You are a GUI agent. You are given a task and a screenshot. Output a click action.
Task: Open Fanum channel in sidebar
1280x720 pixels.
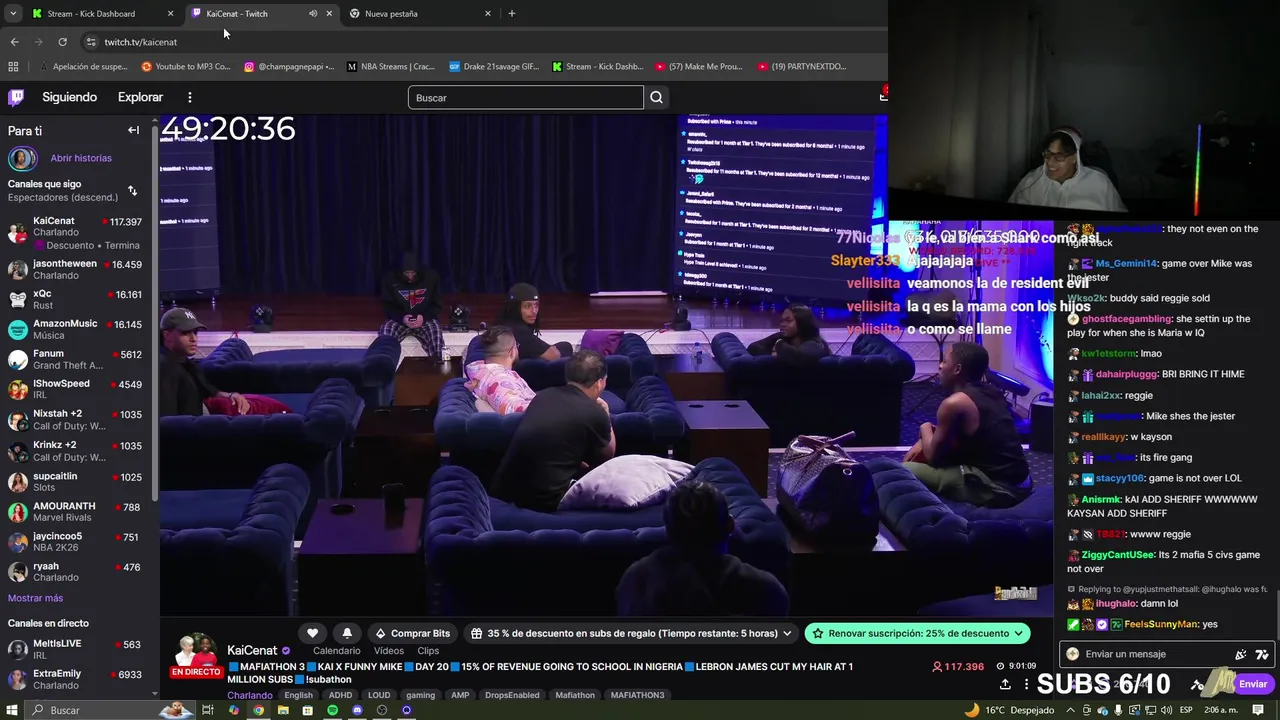[x=75, y=359]
